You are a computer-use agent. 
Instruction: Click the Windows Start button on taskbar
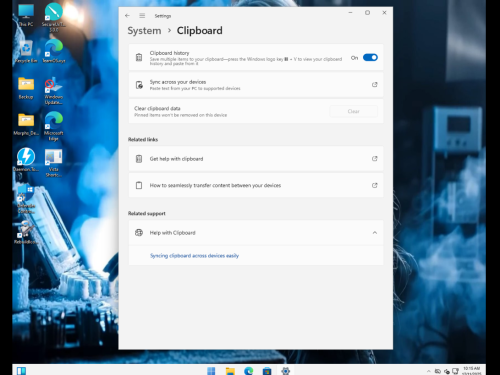211,371
